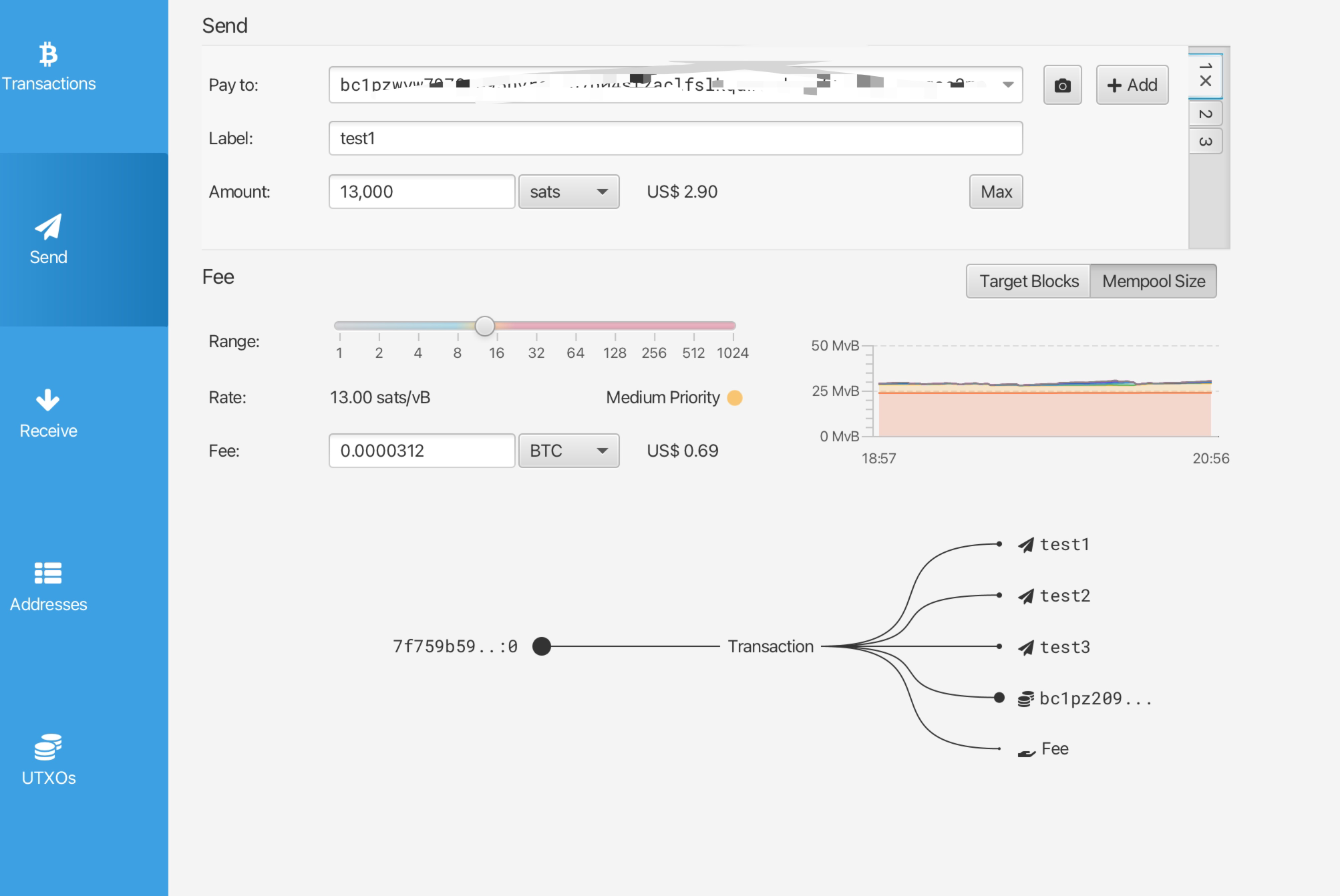This screenshot has height=896, width=1340.
Task: Click the bc1pz209 change output icon
Action: (x=1025, y=699)
